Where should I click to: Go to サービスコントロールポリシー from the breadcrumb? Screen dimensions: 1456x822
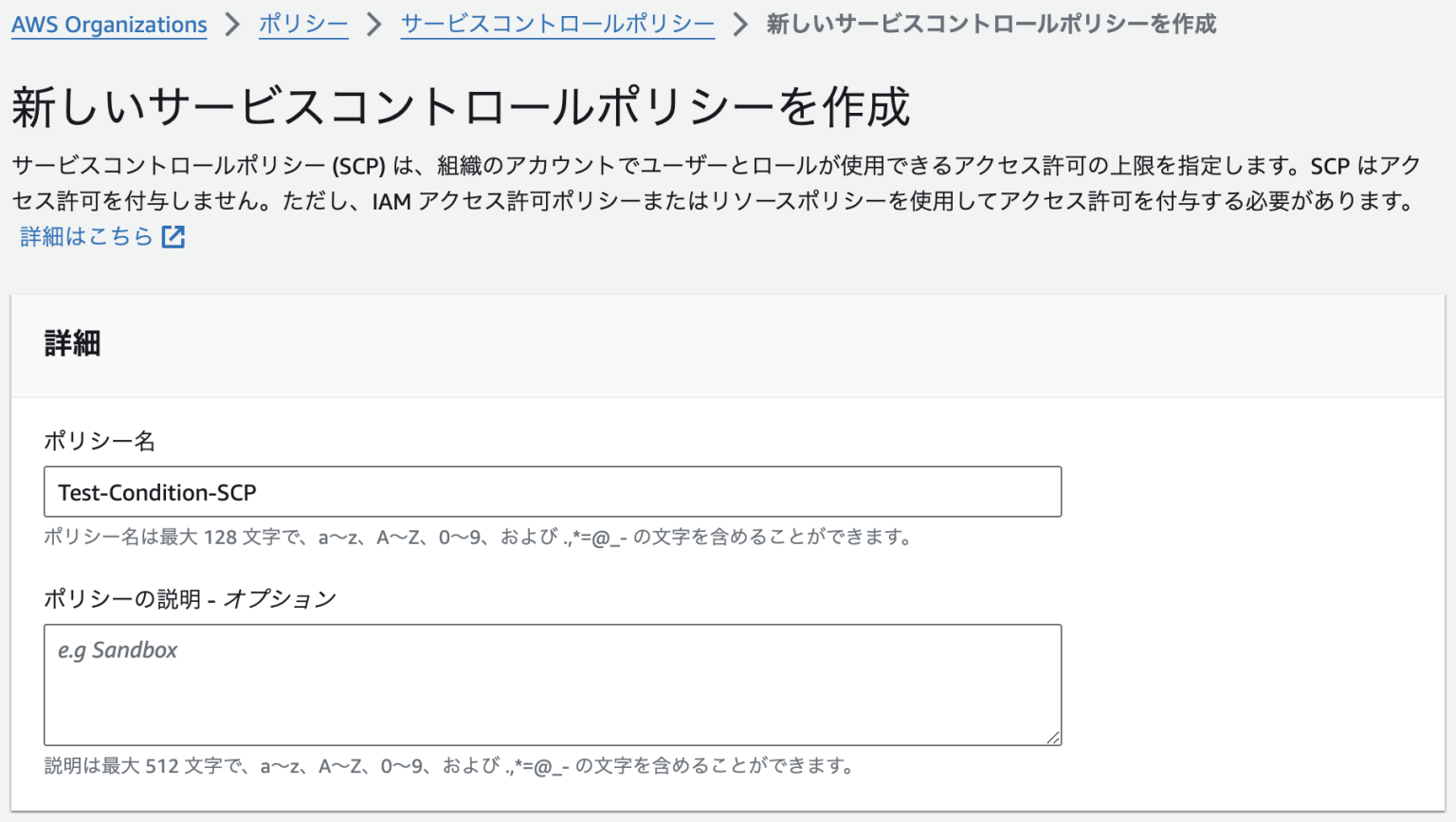pyautogui.click(x=556, y=25)
